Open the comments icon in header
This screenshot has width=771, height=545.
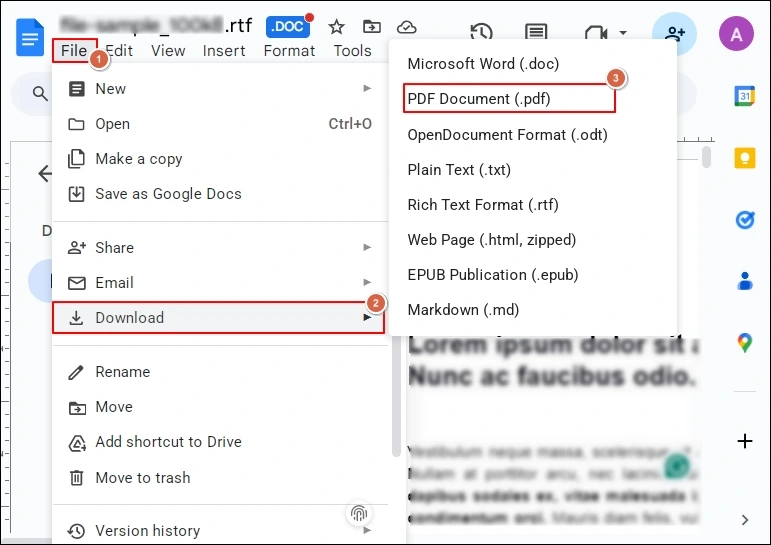tap(536, 31)
